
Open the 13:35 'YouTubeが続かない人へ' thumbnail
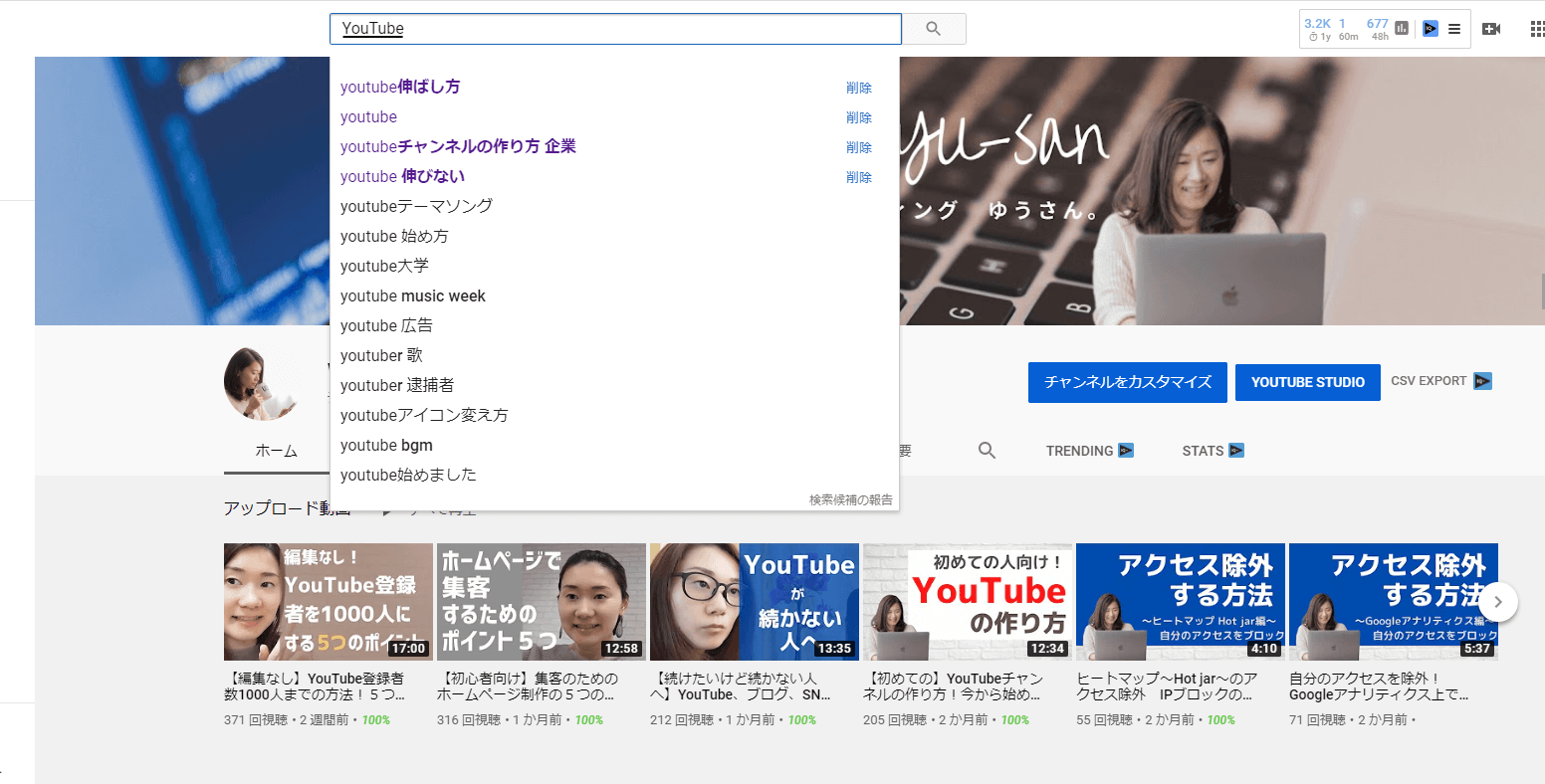(755, 602)
